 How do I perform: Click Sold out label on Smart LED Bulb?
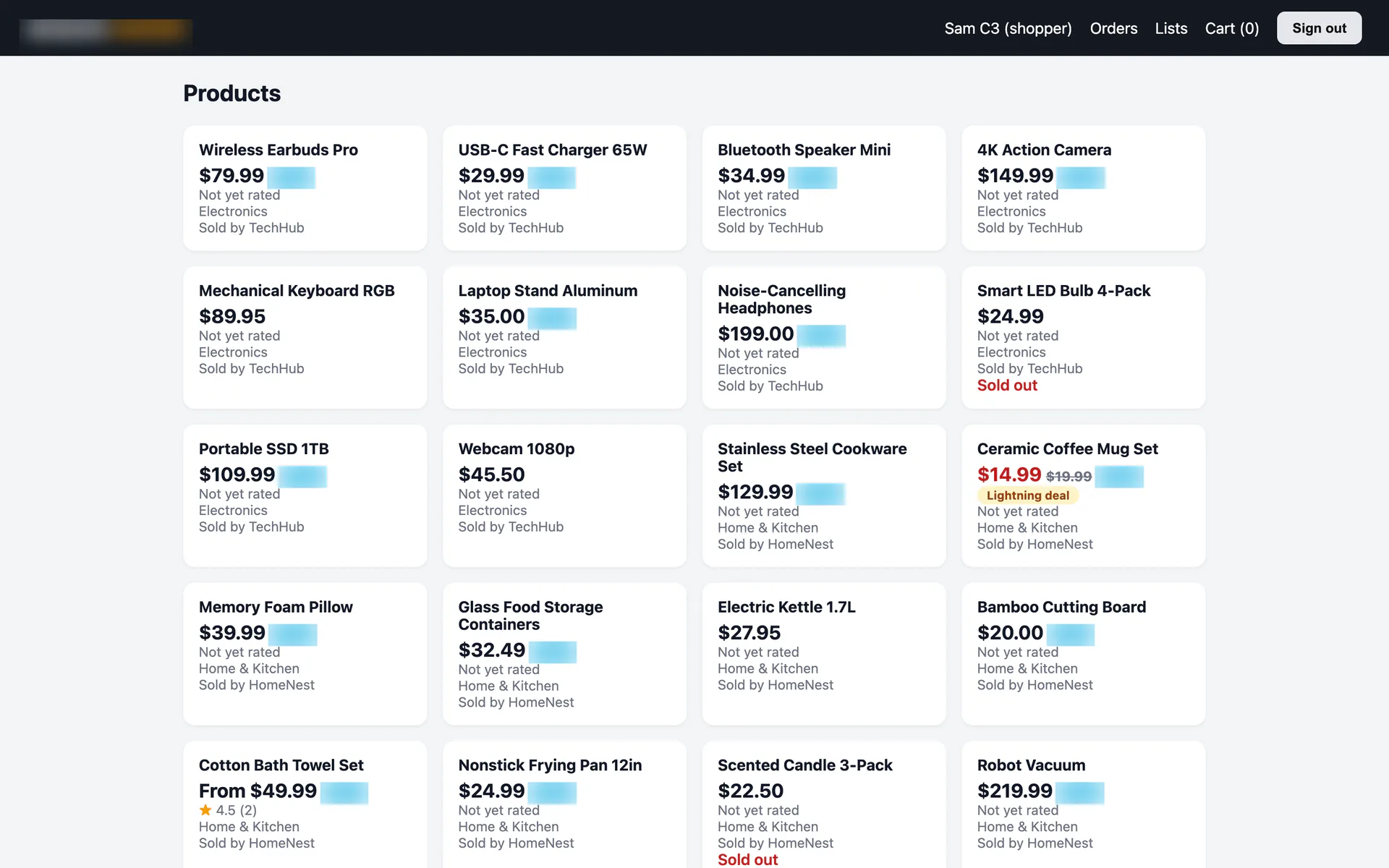tap(1007, 386)
